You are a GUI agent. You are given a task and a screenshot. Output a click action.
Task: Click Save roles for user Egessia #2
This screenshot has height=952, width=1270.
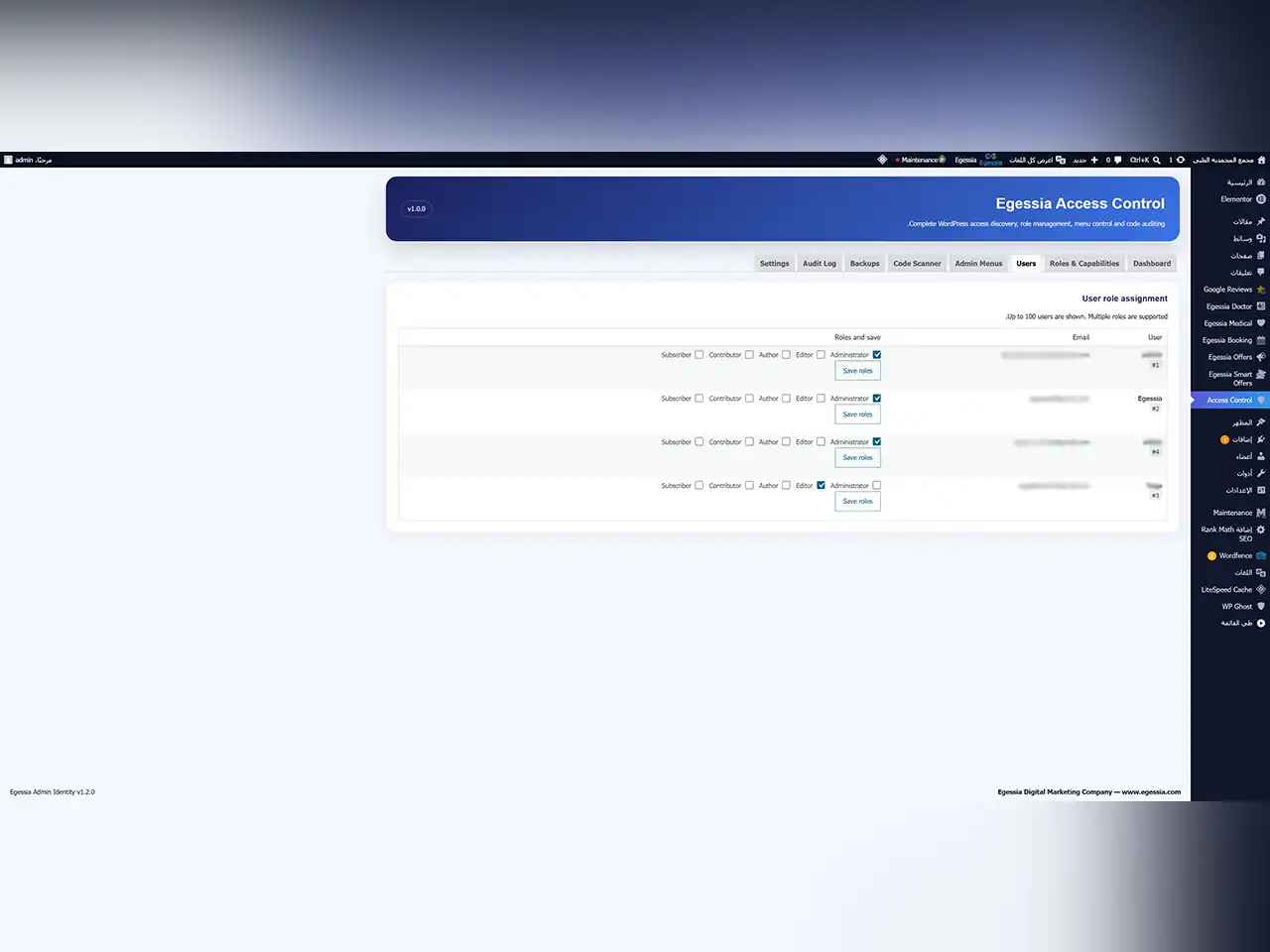[858, 415]
